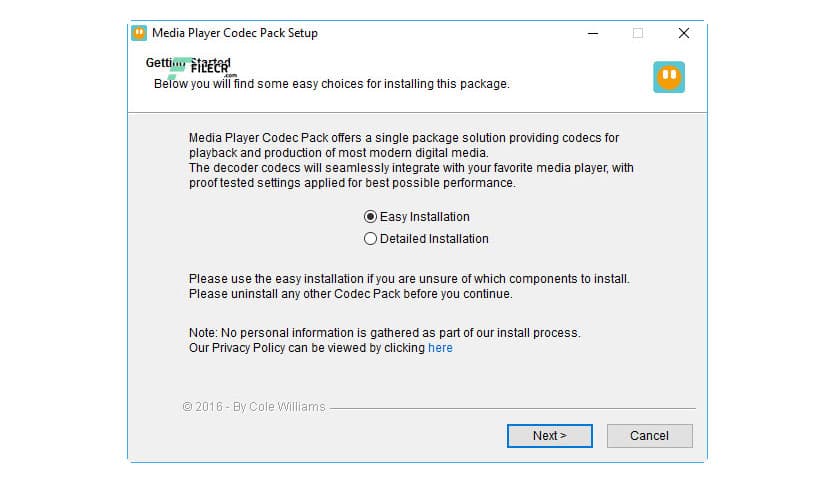This screenshot has height=484, width=836.
Task: Click the Cancel button
Action: (649, 436)
